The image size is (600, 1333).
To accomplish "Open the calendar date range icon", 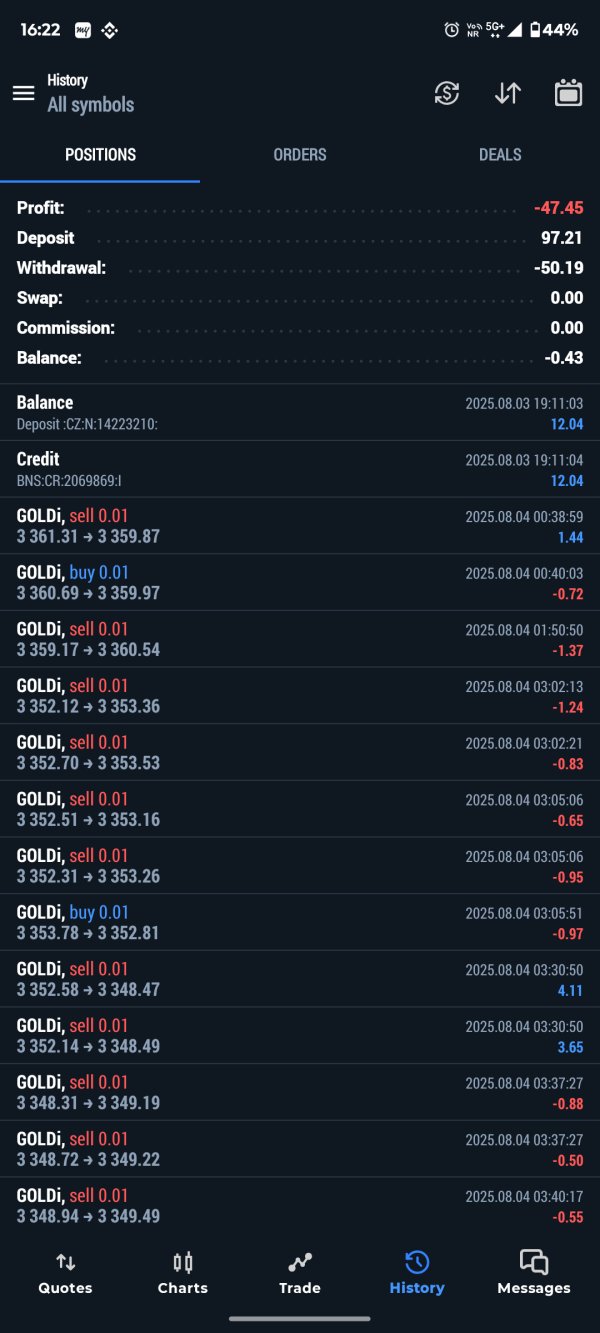I will (569, 93).
